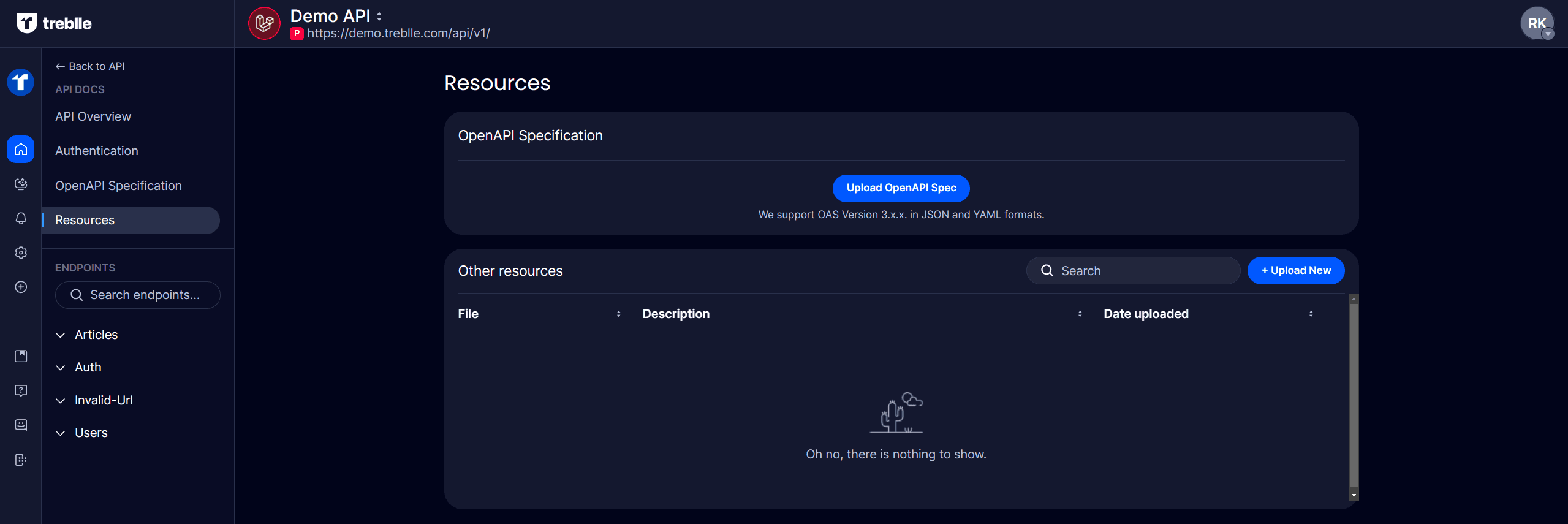Click the blue Treblle workspace avatar icon
Viewport: 1568px width, 524px height.
point(21,82)
